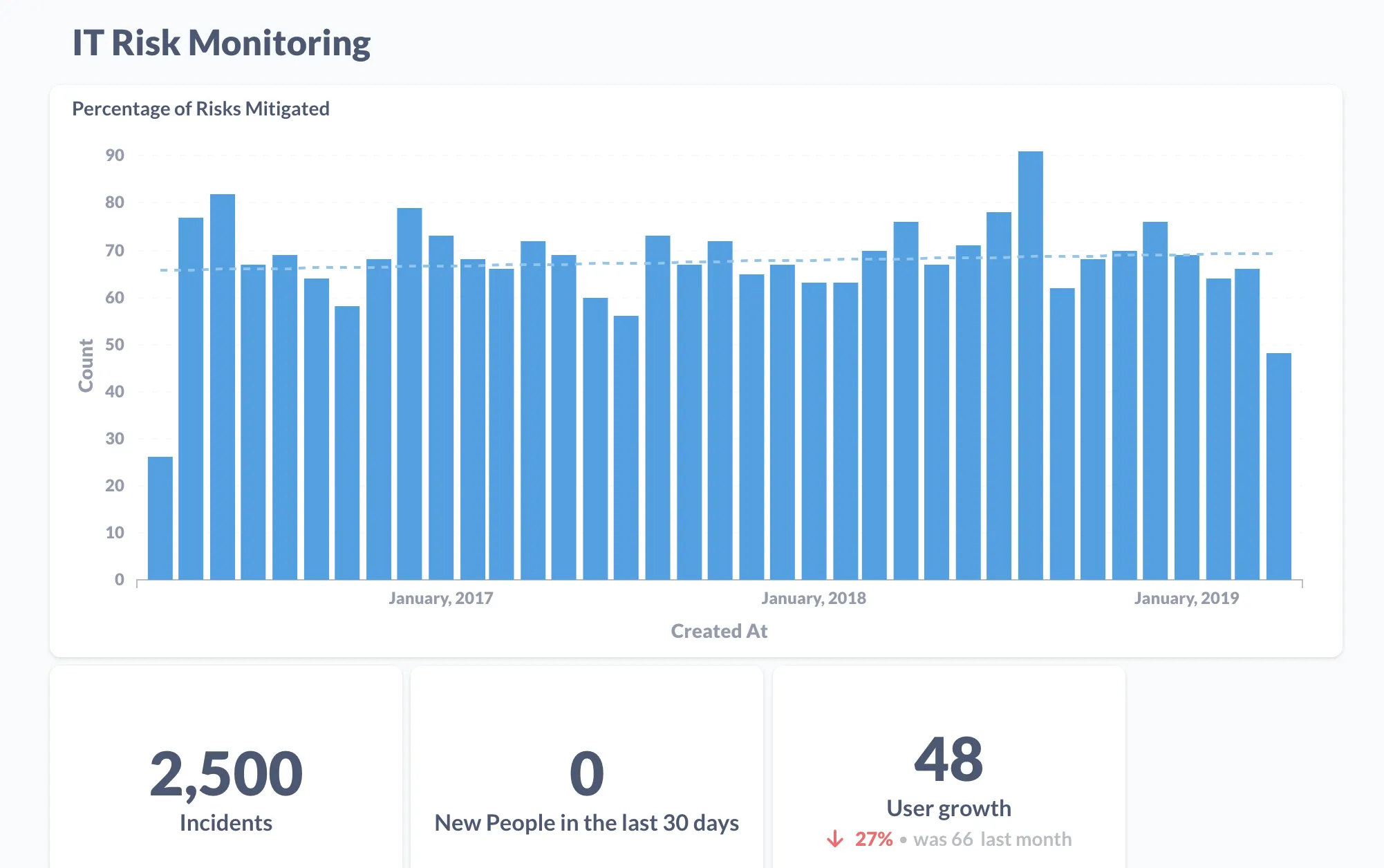Click the 48 user growth value

[948, 759]
